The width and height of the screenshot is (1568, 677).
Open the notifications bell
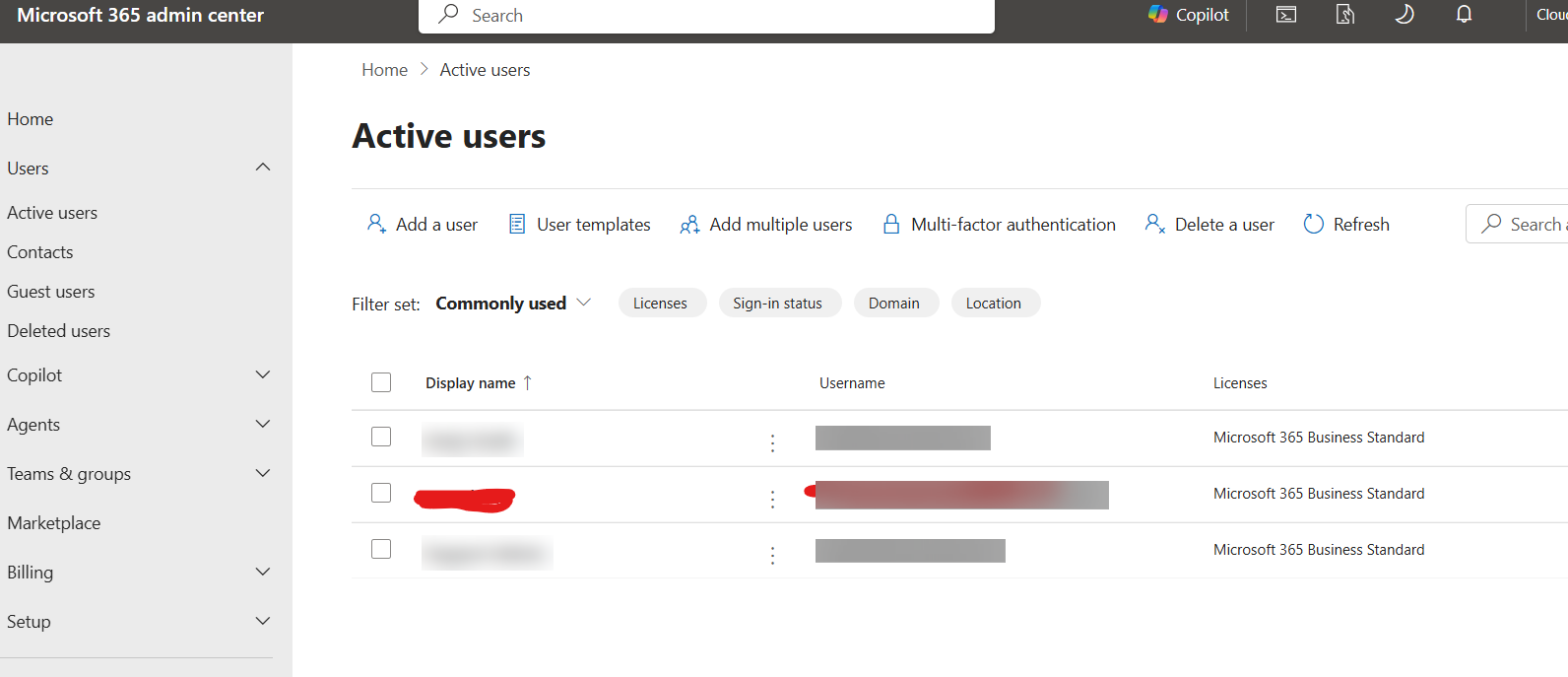(1465, 15)
